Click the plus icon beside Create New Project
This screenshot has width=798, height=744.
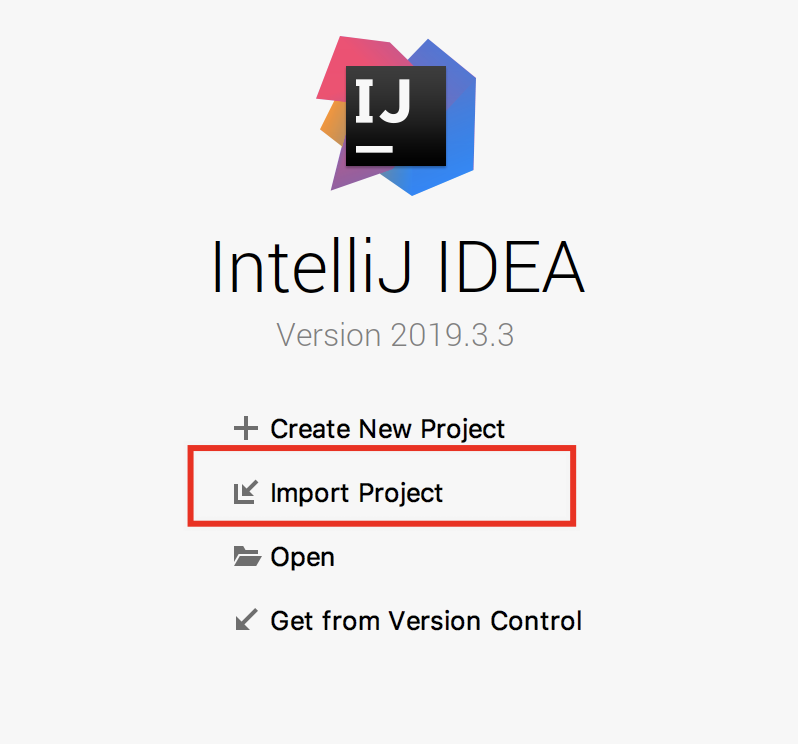click(x=245, y=429)
